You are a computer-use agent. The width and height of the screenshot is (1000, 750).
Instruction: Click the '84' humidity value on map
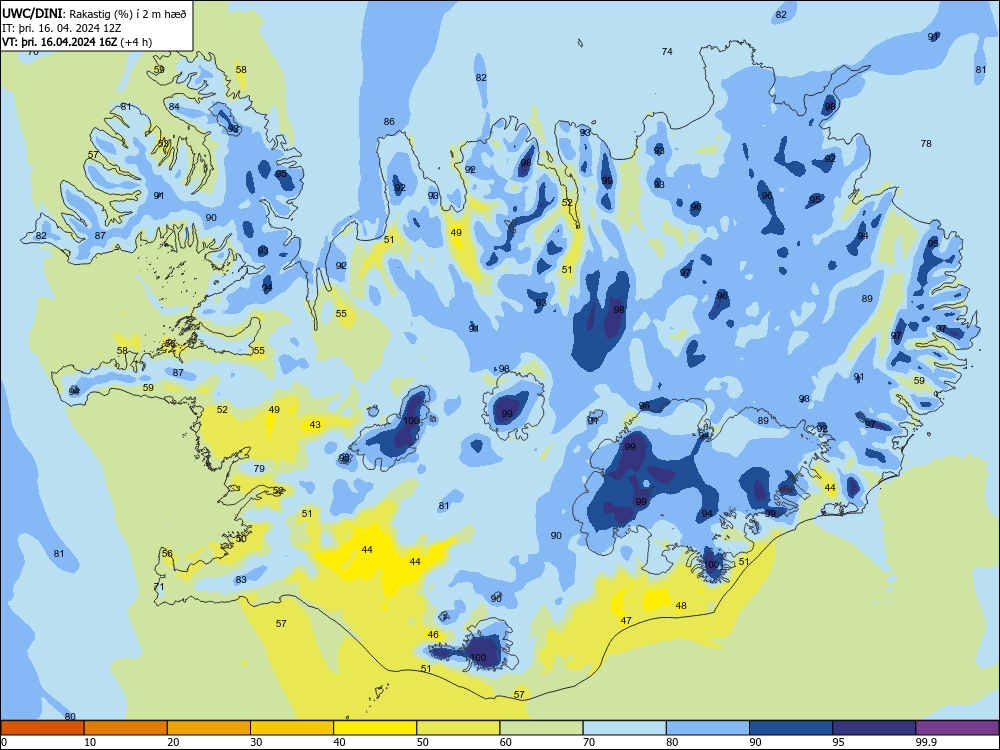(174, 107)
